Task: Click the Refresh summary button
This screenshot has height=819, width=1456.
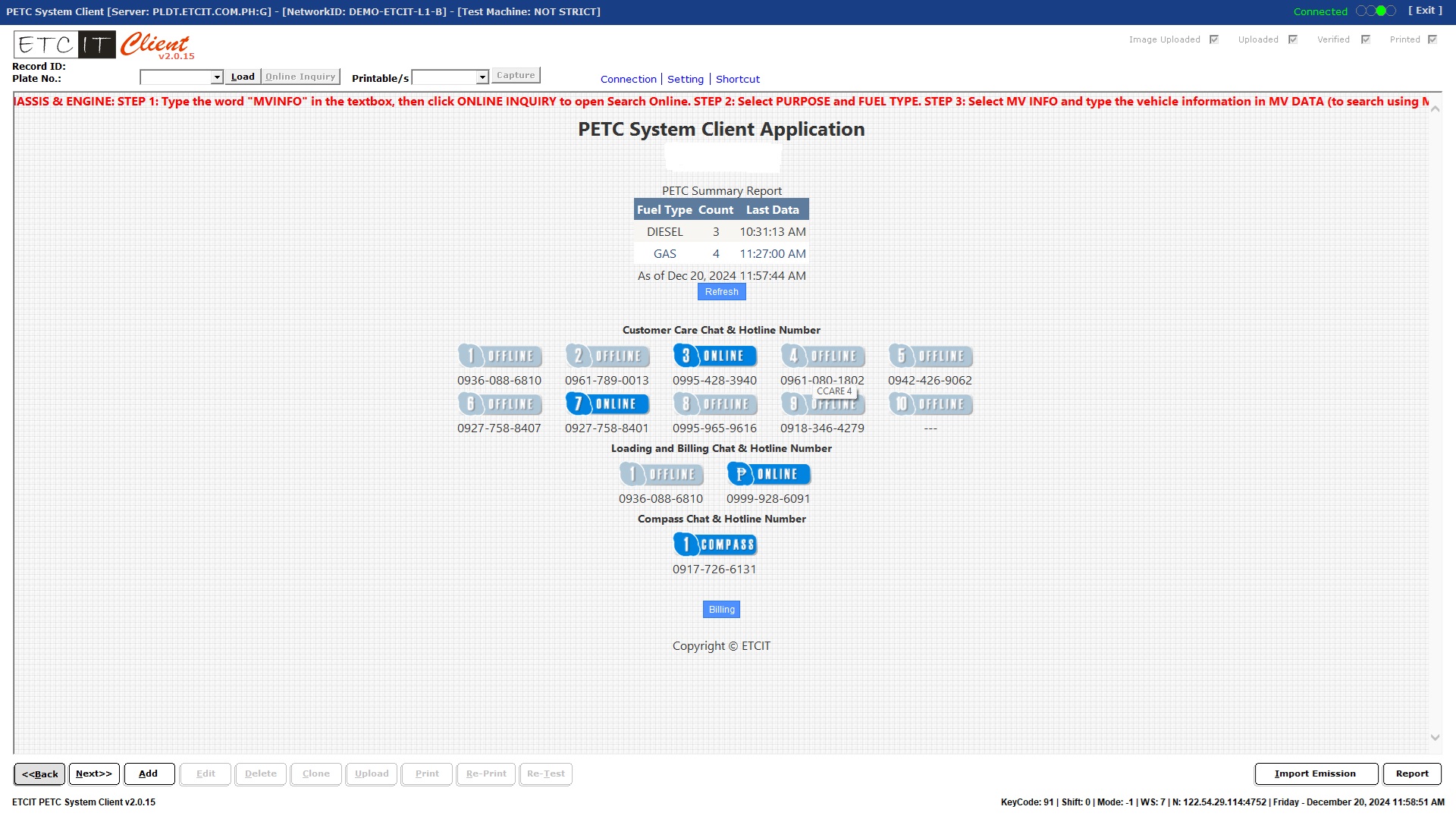Action: click(x=721, y=292)
